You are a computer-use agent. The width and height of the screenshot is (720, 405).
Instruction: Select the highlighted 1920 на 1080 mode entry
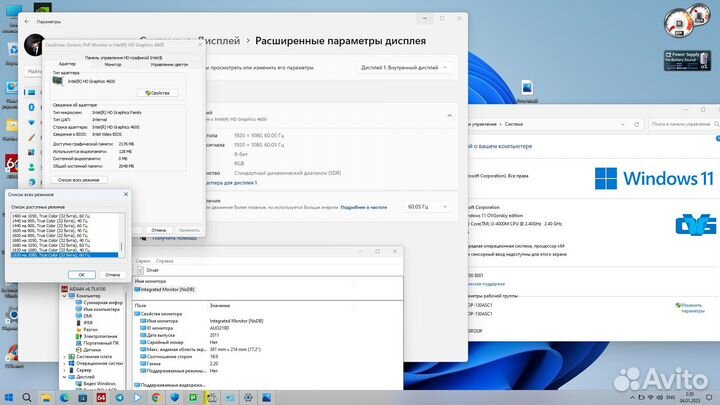[65, 255]
